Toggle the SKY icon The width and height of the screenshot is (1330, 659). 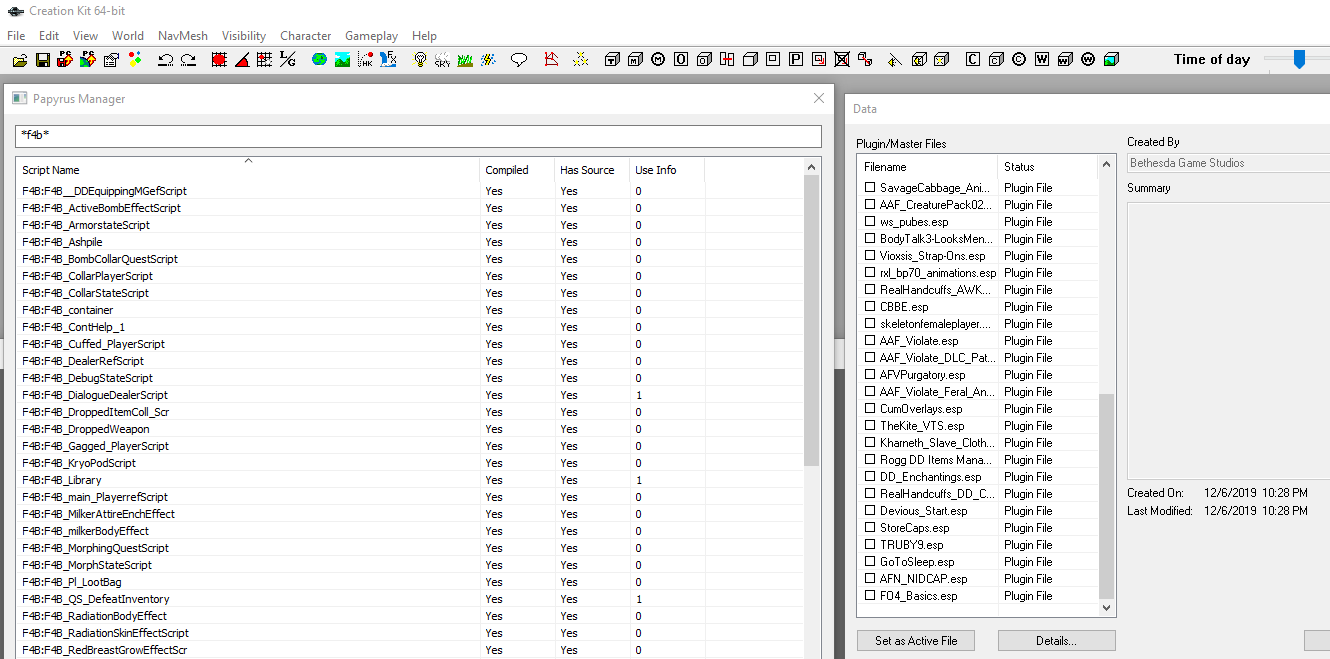[442, 60]
